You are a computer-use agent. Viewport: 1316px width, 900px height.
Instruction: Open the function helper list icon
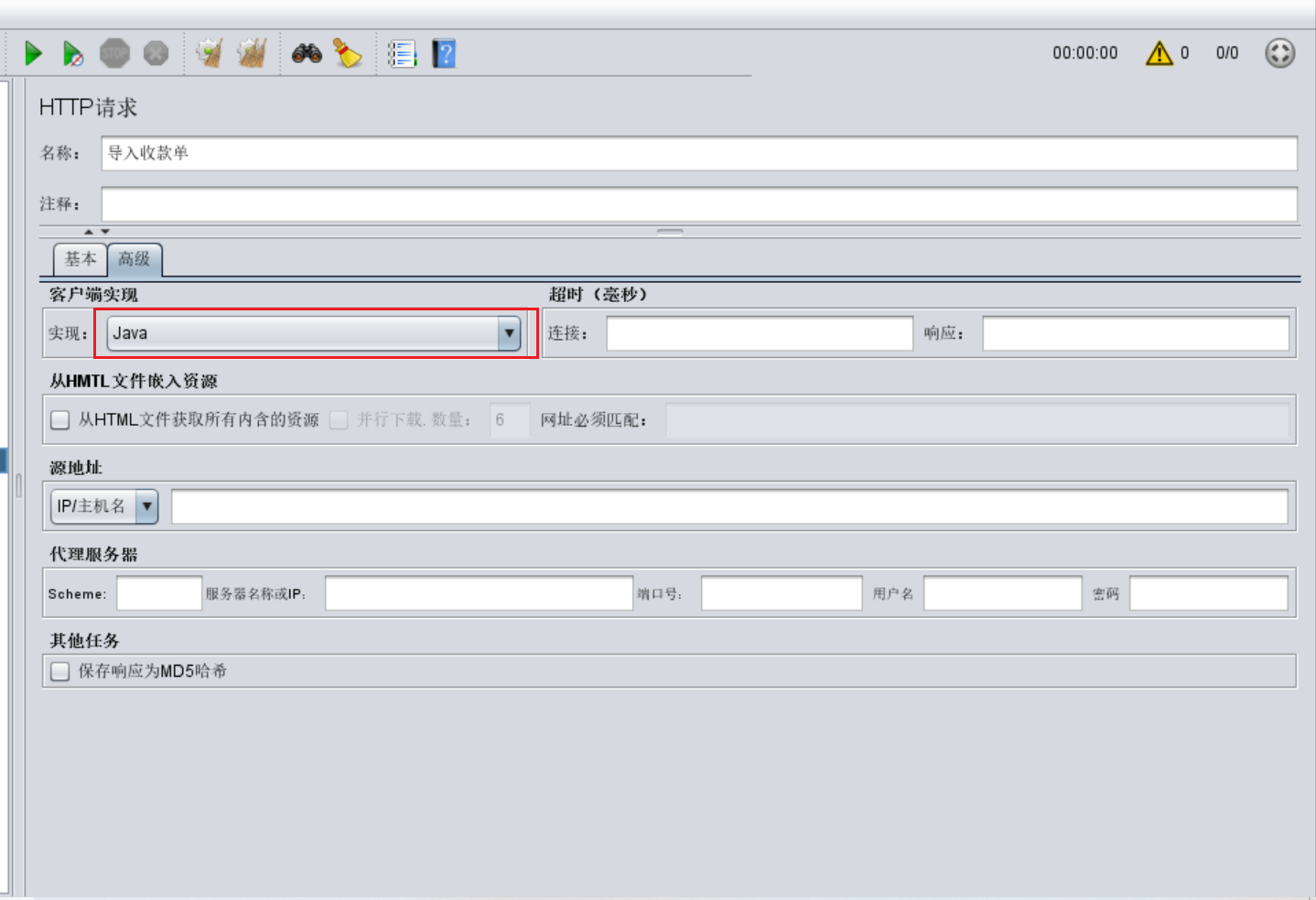(x=402, y=54)
